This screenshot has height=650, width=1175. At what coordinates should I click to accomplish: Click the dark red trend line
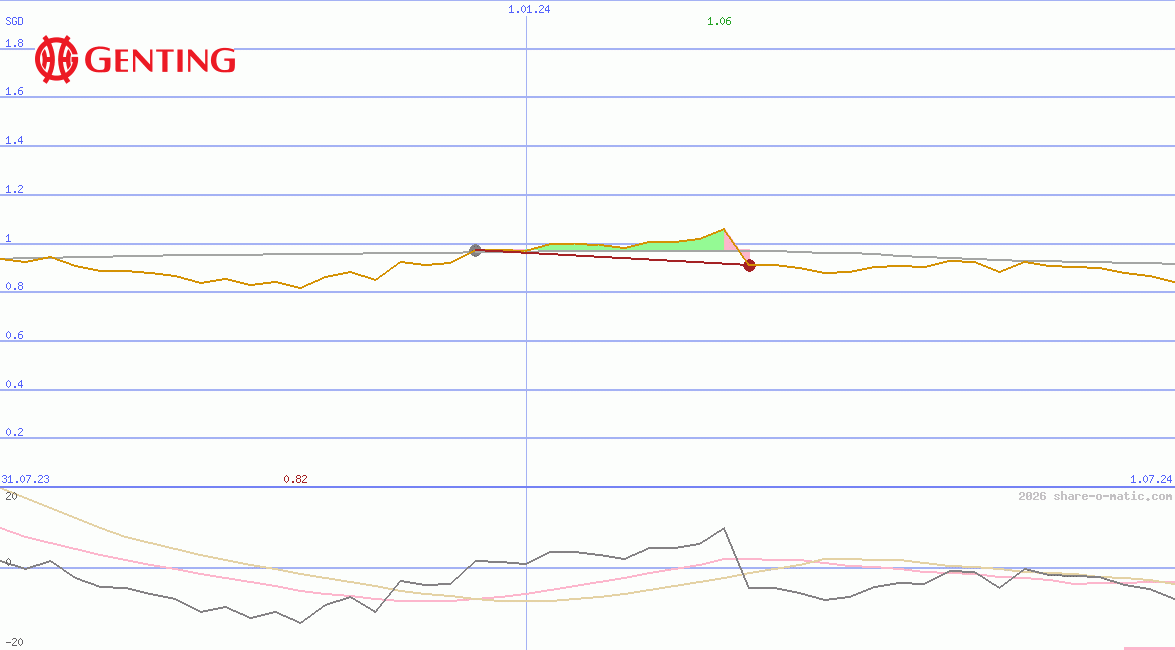tap(612, 257)
